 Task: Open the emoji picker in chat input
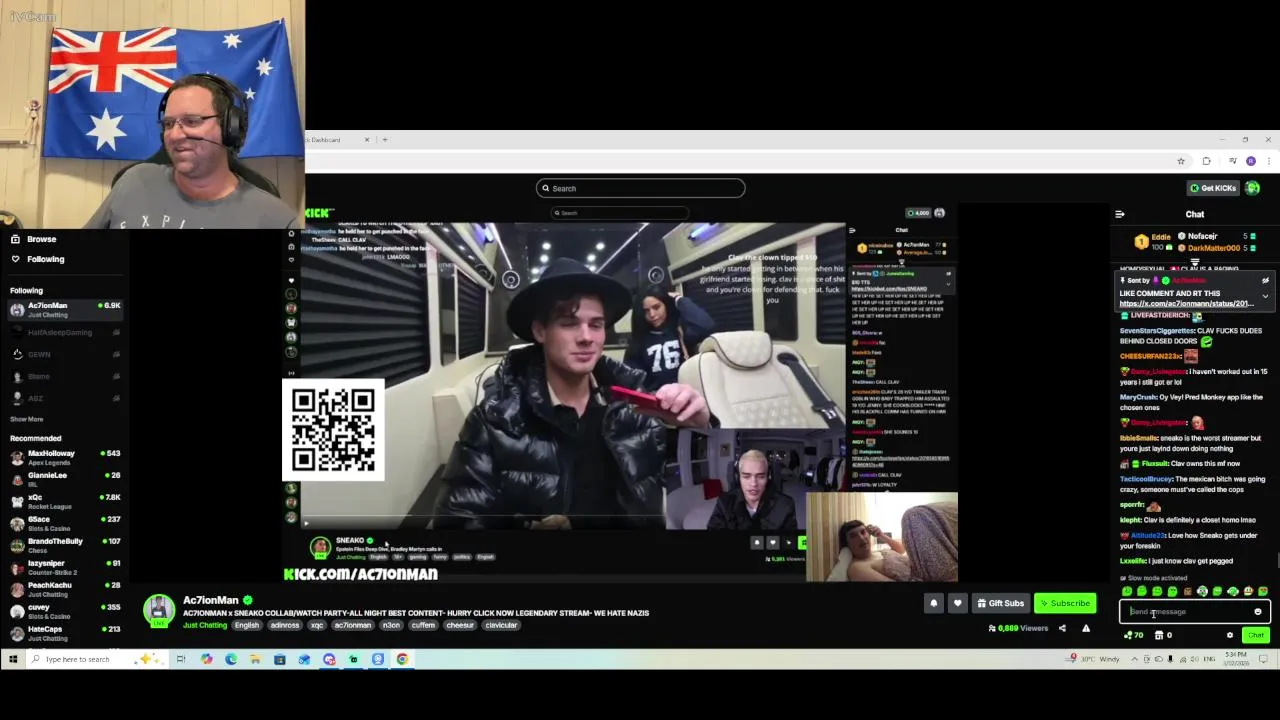[x=1258, y=612]
